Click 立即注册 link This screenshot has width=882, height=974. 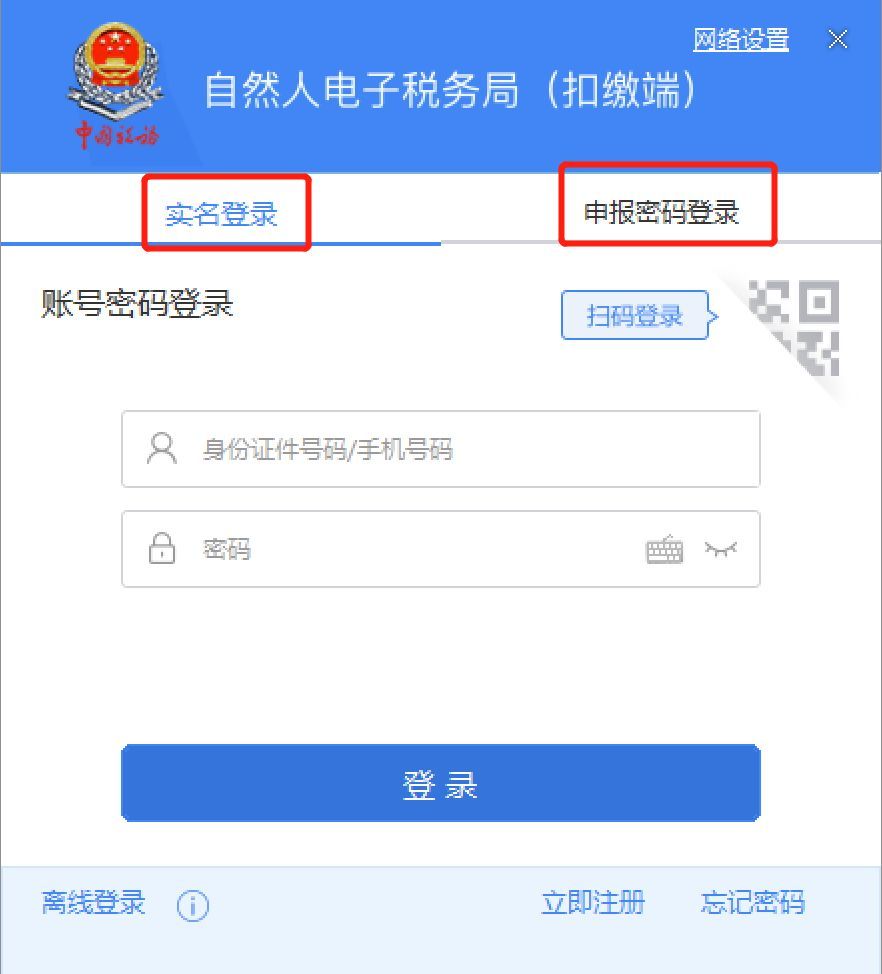pos(593,903)
